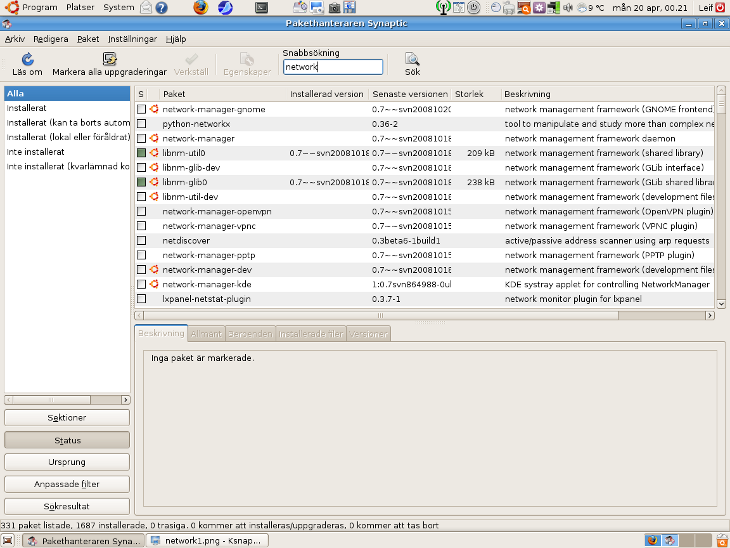Image resolution: width=730 pixels, height=548 pixels.
Task: Open the Redigera menu
Action: 51,39
